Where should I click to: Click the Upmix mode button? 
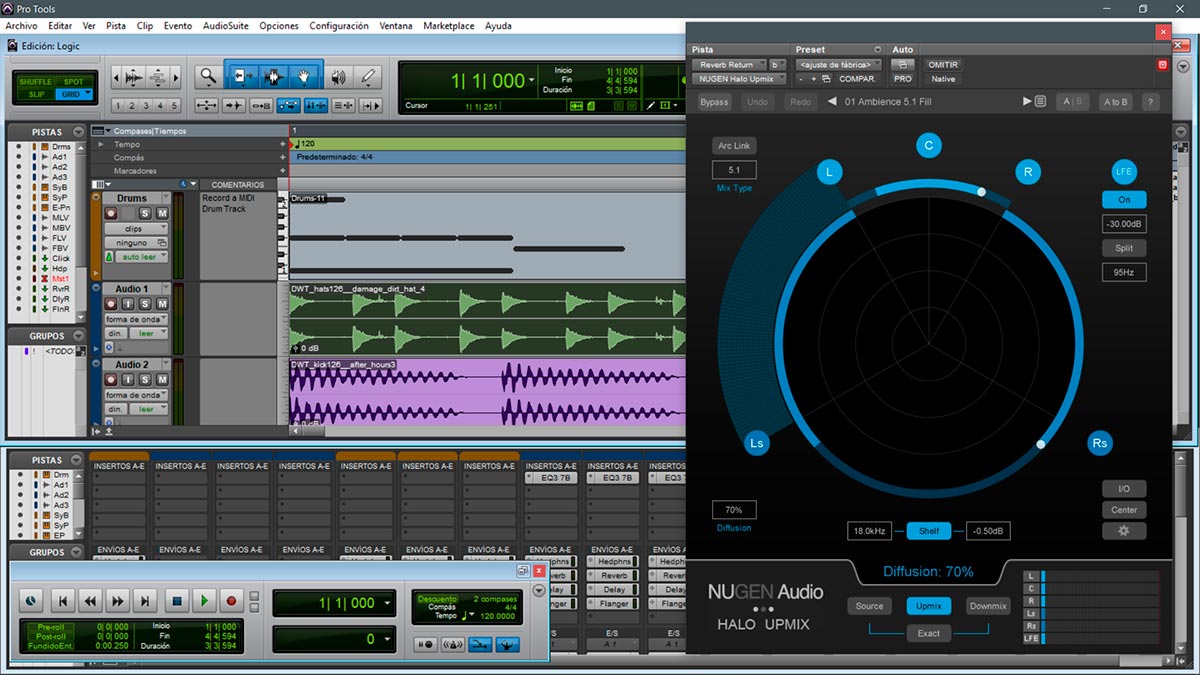coord(929,606)
